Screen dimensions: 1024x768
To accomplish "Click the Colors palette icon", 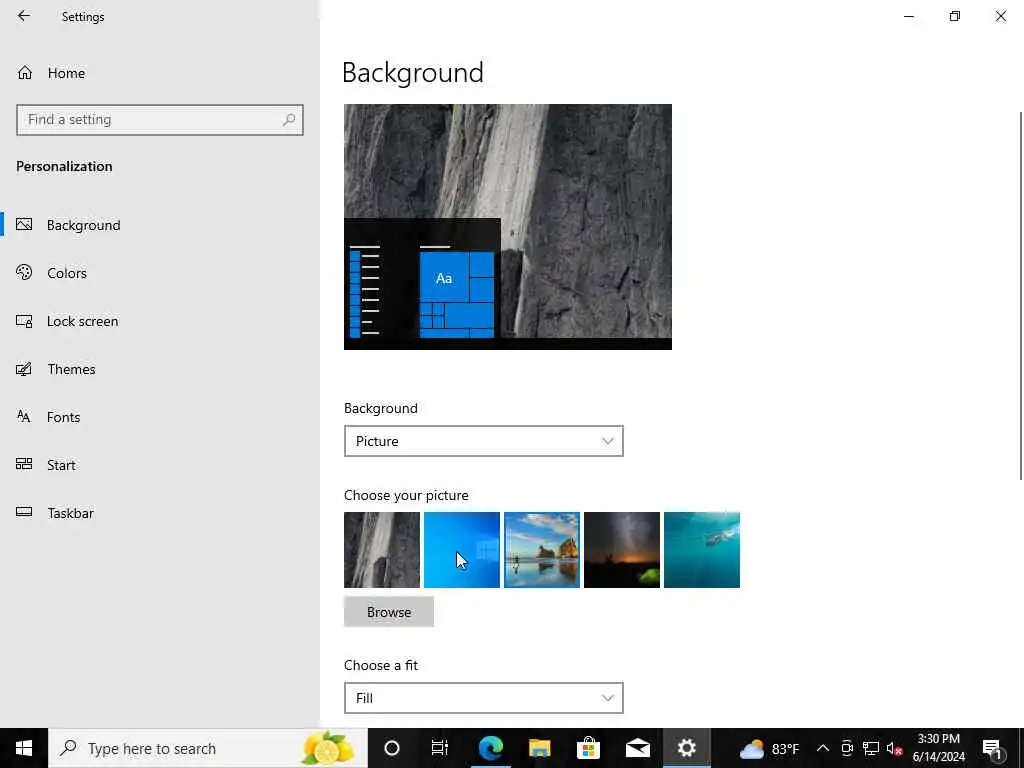I will pos(24,272).
